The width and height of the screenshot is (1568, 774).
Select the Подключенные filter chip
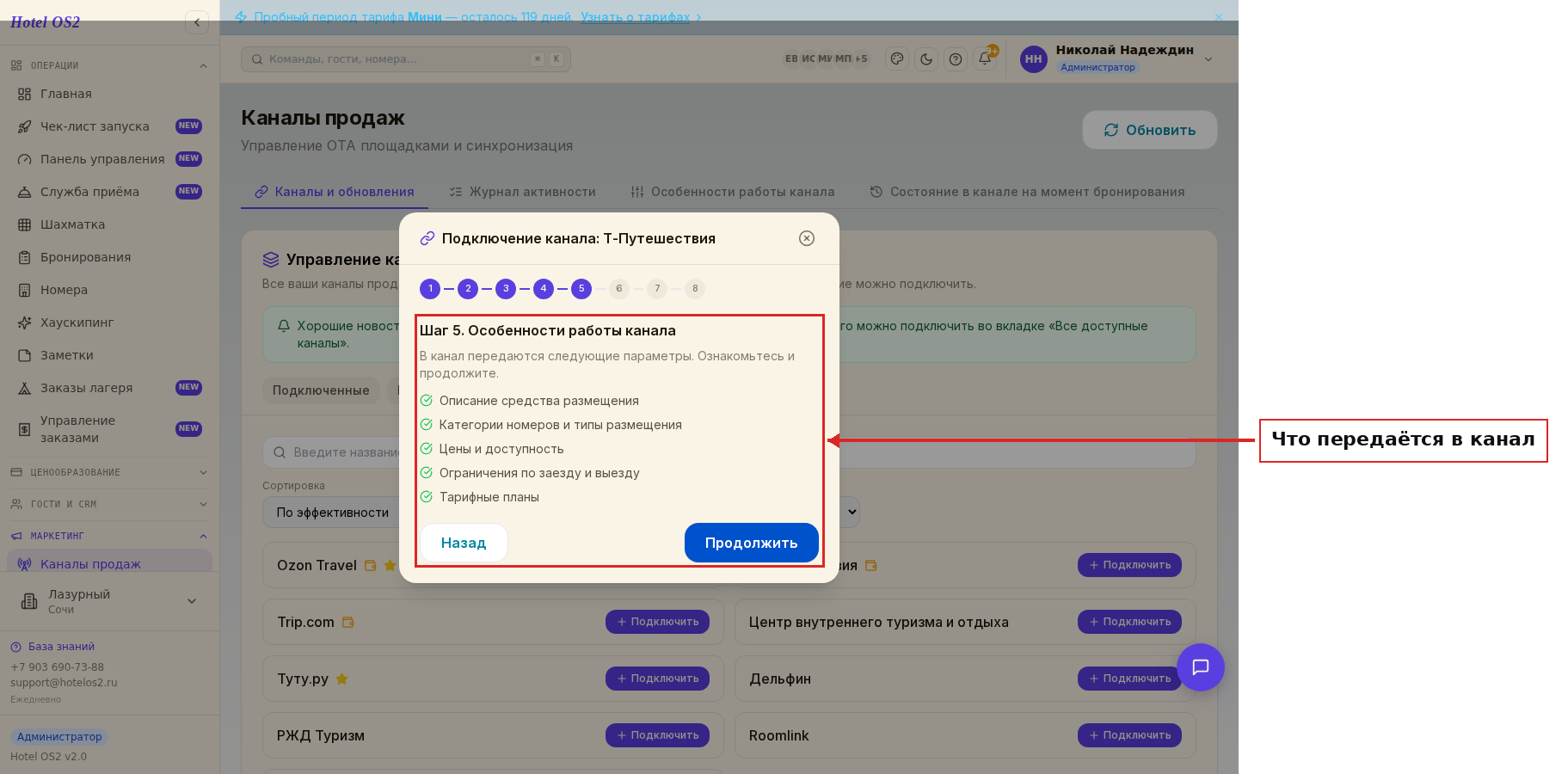[x=321, y=390]
